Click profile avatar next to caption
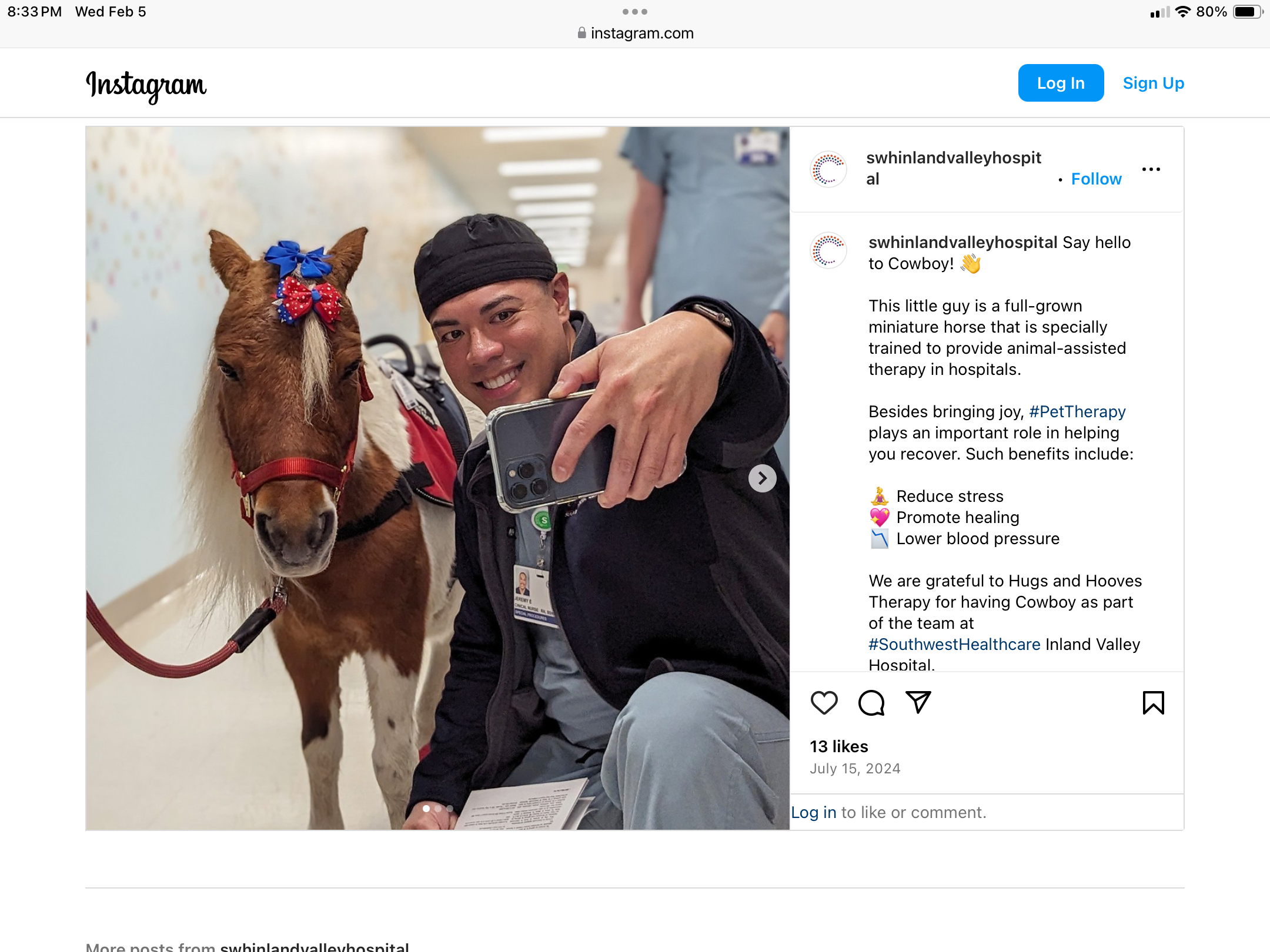Viewport: 1270px width, 952px height. pyautogui.click(x=828, y=250)
